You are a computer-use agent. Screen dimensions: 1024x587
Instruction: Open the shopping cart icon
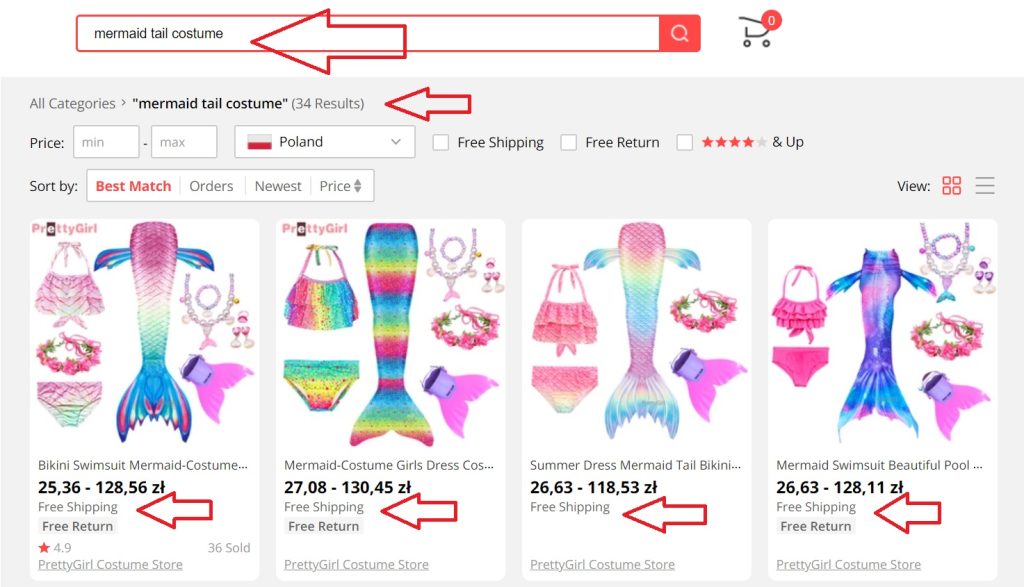coord(758,31)
